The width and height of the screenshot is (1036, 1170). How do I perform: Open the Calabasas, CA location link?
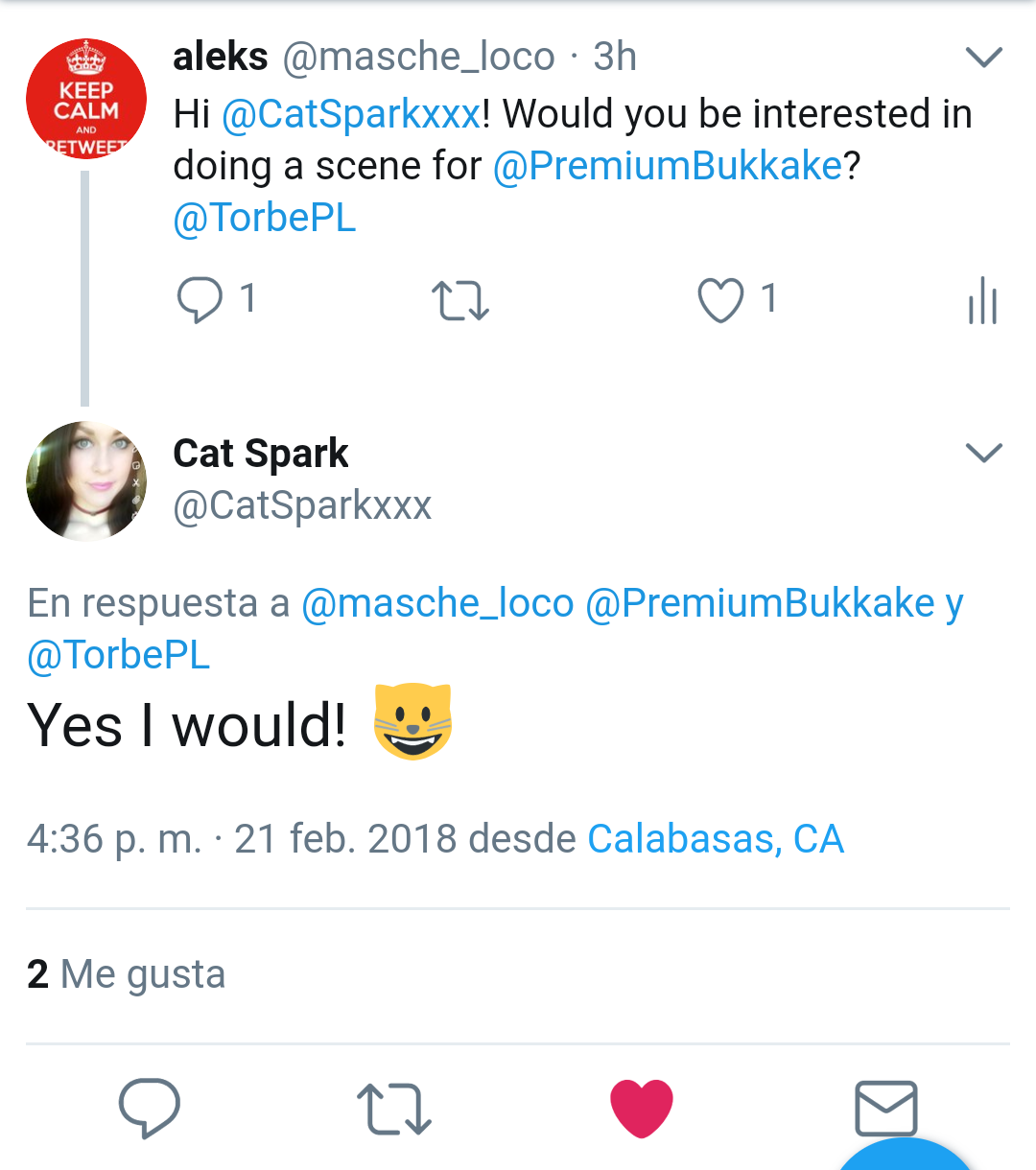point(716,839)
